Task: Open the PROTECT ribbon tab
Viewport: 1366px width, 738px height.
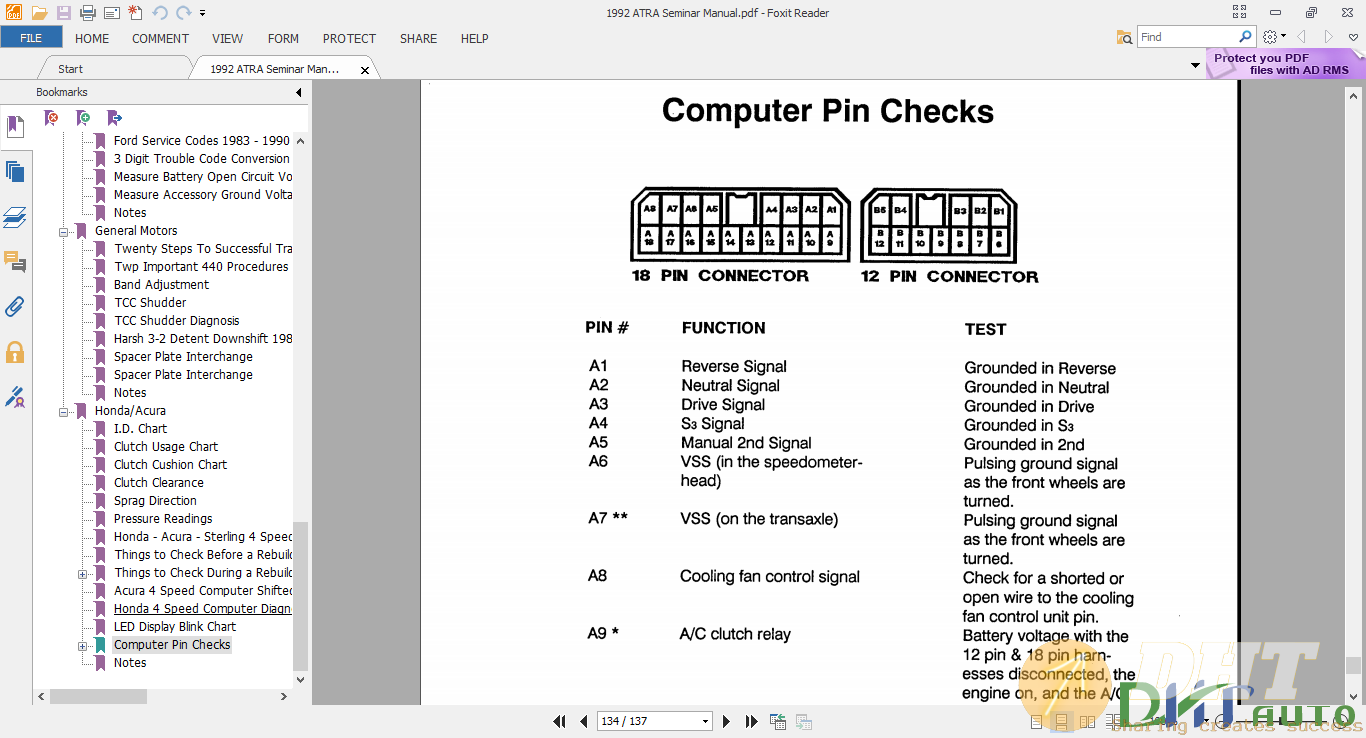Action: (349, 38)
